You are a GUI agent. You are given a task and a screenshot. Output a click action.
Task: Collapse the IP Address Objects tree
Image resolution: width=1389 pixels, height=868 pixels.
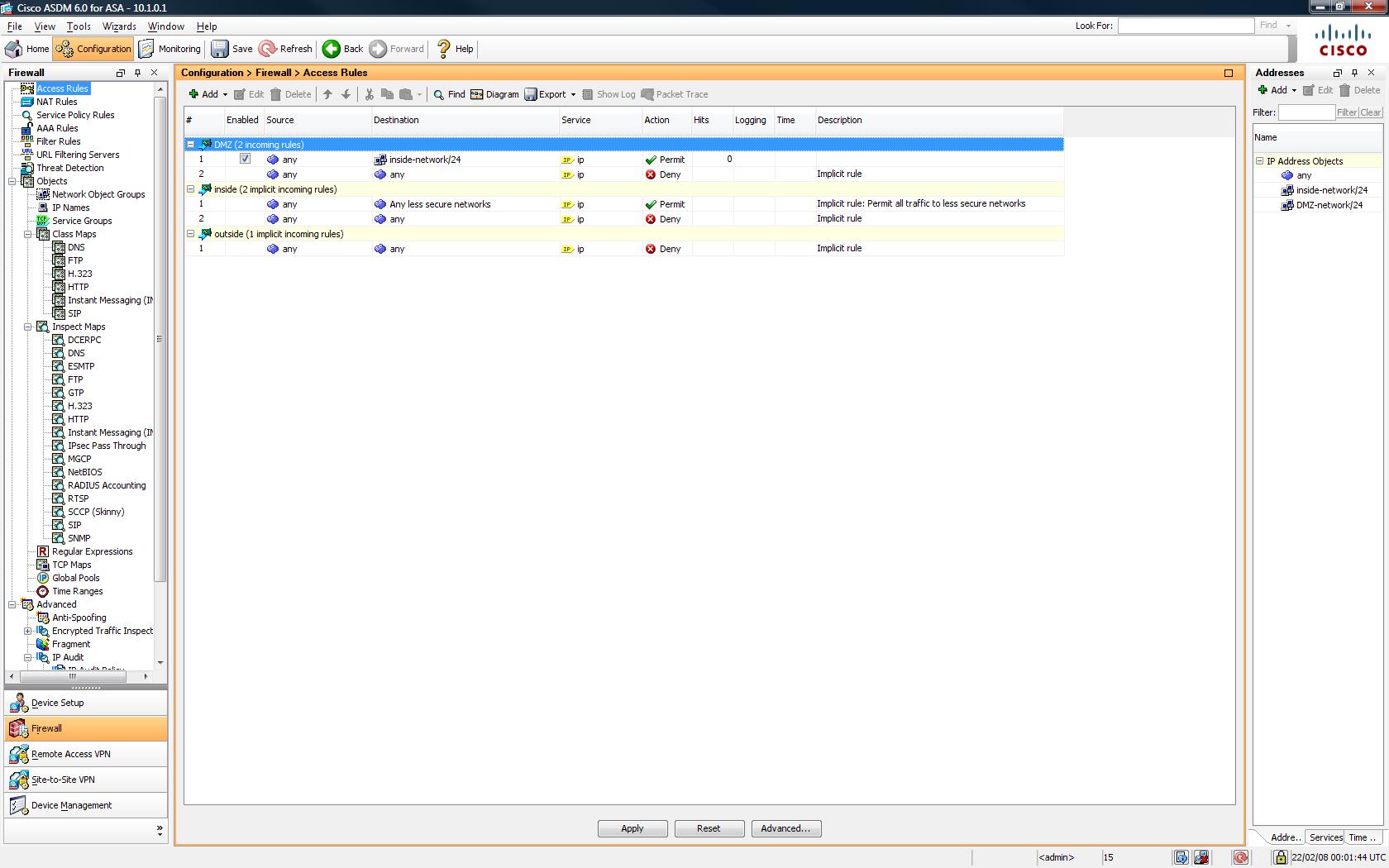pyautogui.click(x=1260, y=161)
